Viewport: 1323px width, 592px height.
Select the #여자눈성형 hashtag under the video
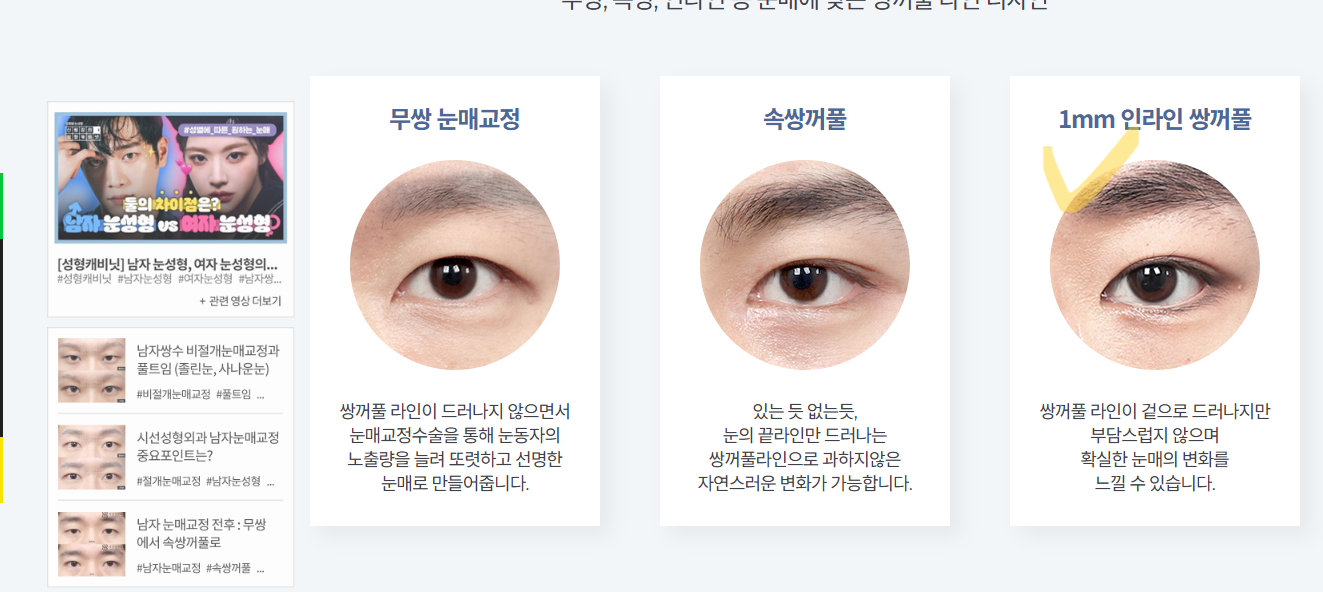(203, 279)
